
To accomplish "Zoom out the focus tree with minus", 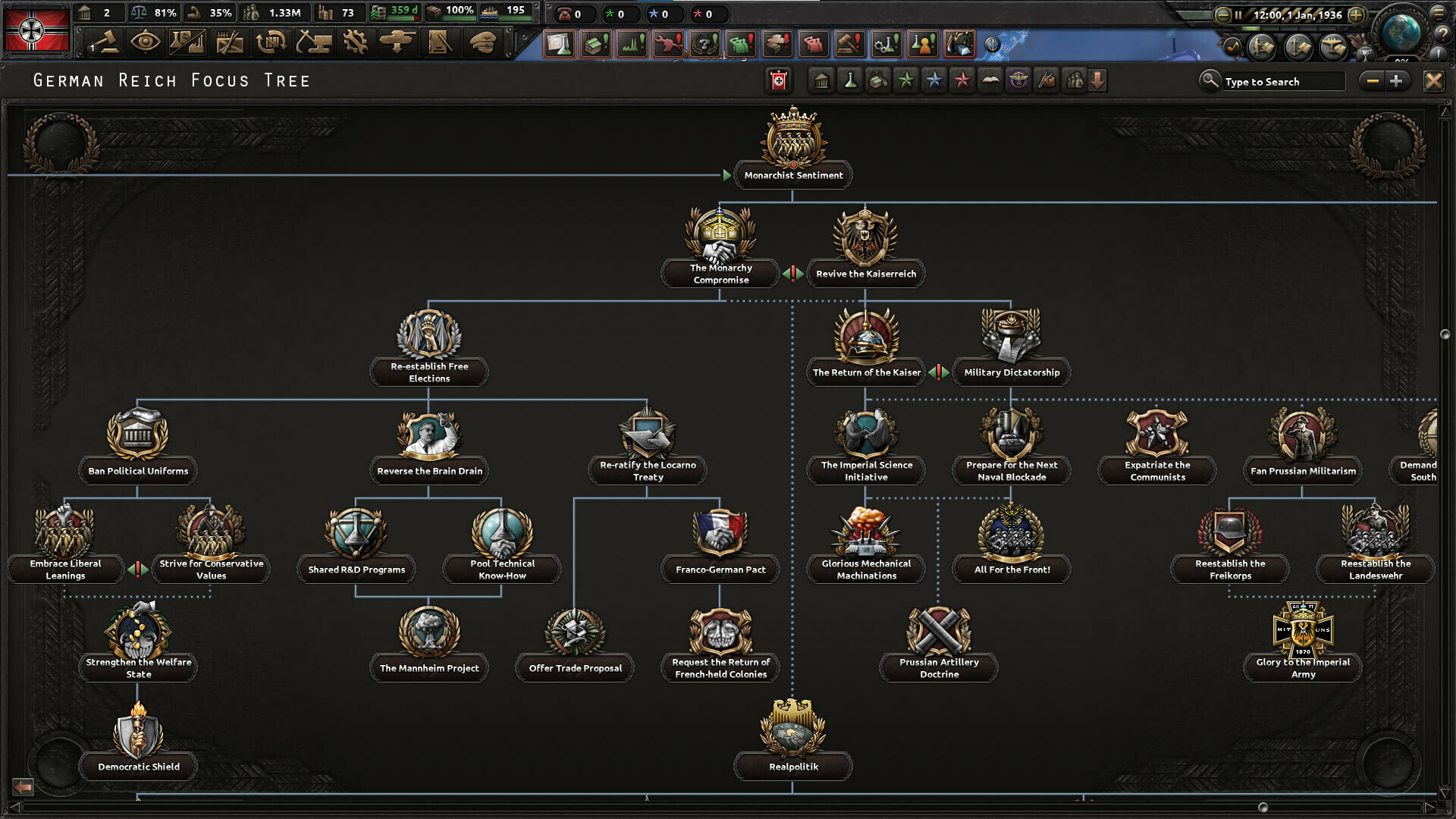I will [x=1373, y=80].
